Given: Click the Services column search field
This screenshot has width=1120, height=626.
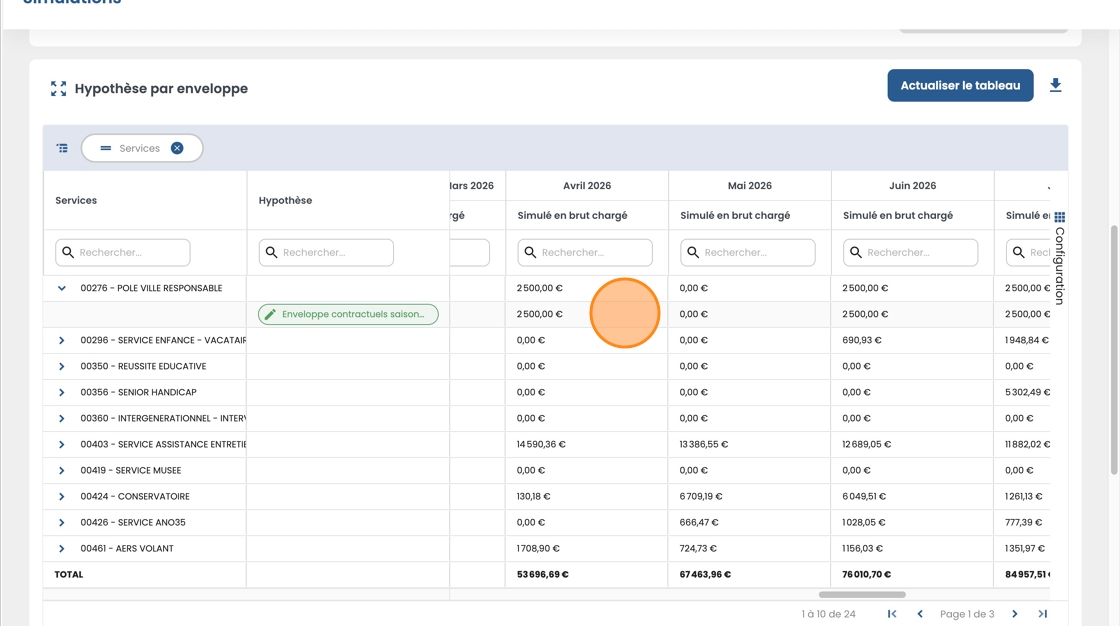Looking at the screenshot, I should pyautogui.click(x=123, y=253).
